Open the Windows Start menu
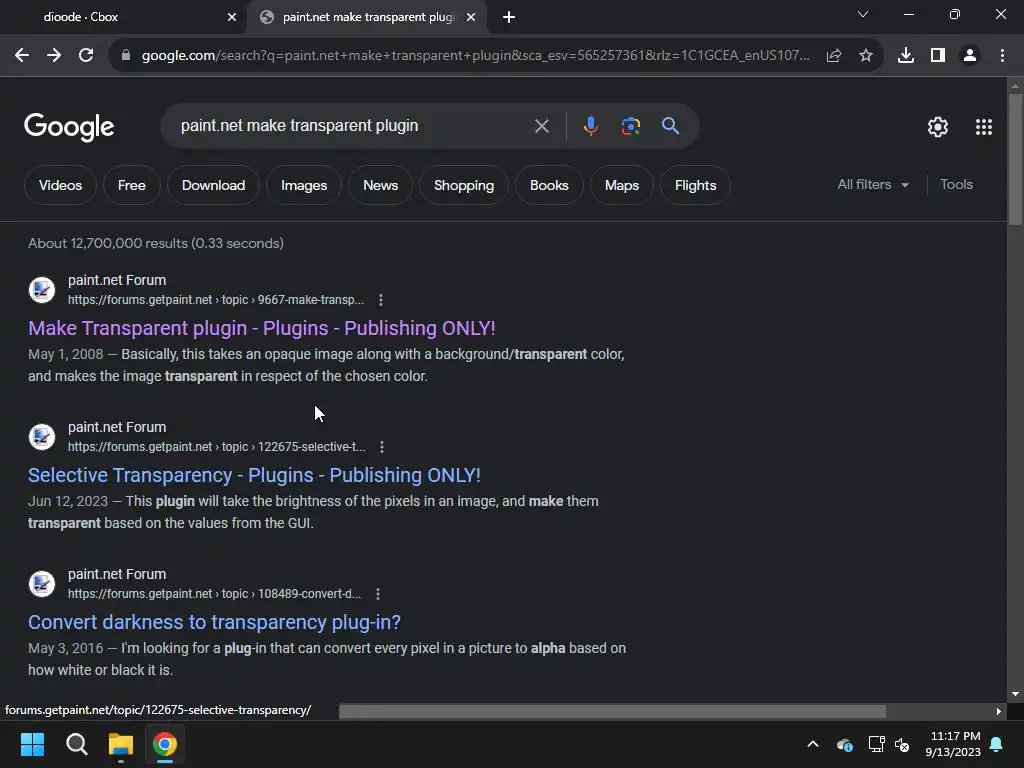Image resolution: width=1024 pixels, height=768 pixels. [32, 744]
